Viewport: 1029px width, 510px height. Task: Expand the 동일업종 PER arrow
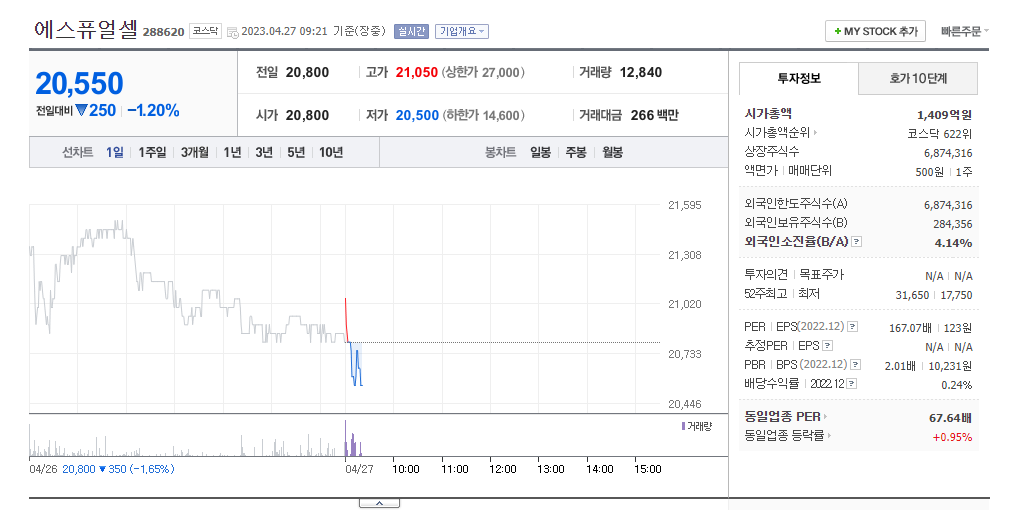(x=825, y=416)
